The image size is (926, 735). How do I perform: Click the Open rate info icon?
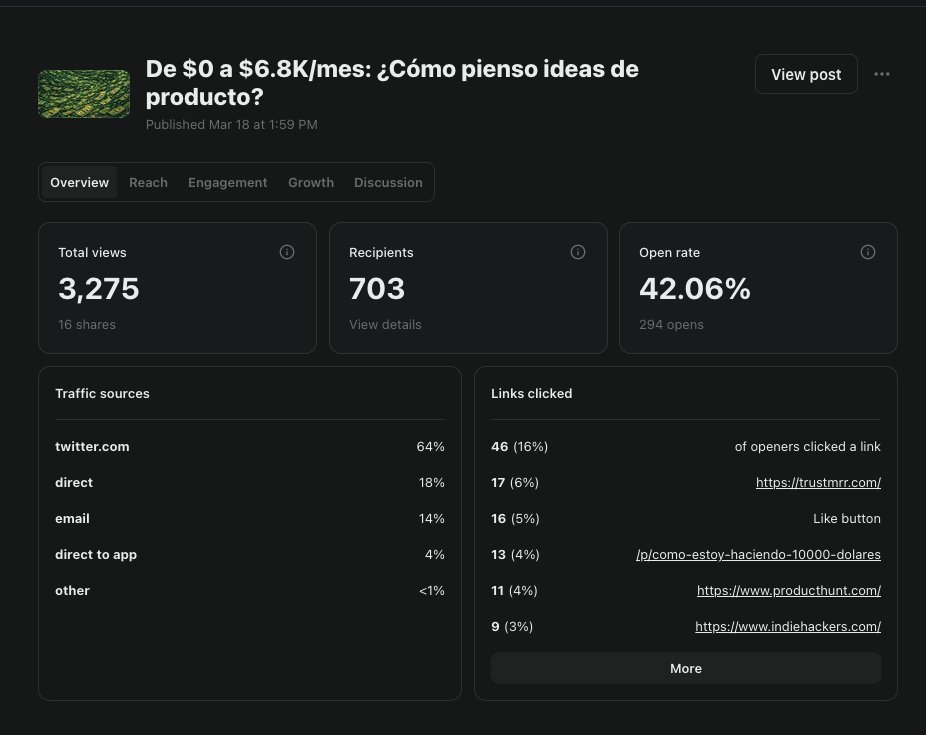[868, 252]
